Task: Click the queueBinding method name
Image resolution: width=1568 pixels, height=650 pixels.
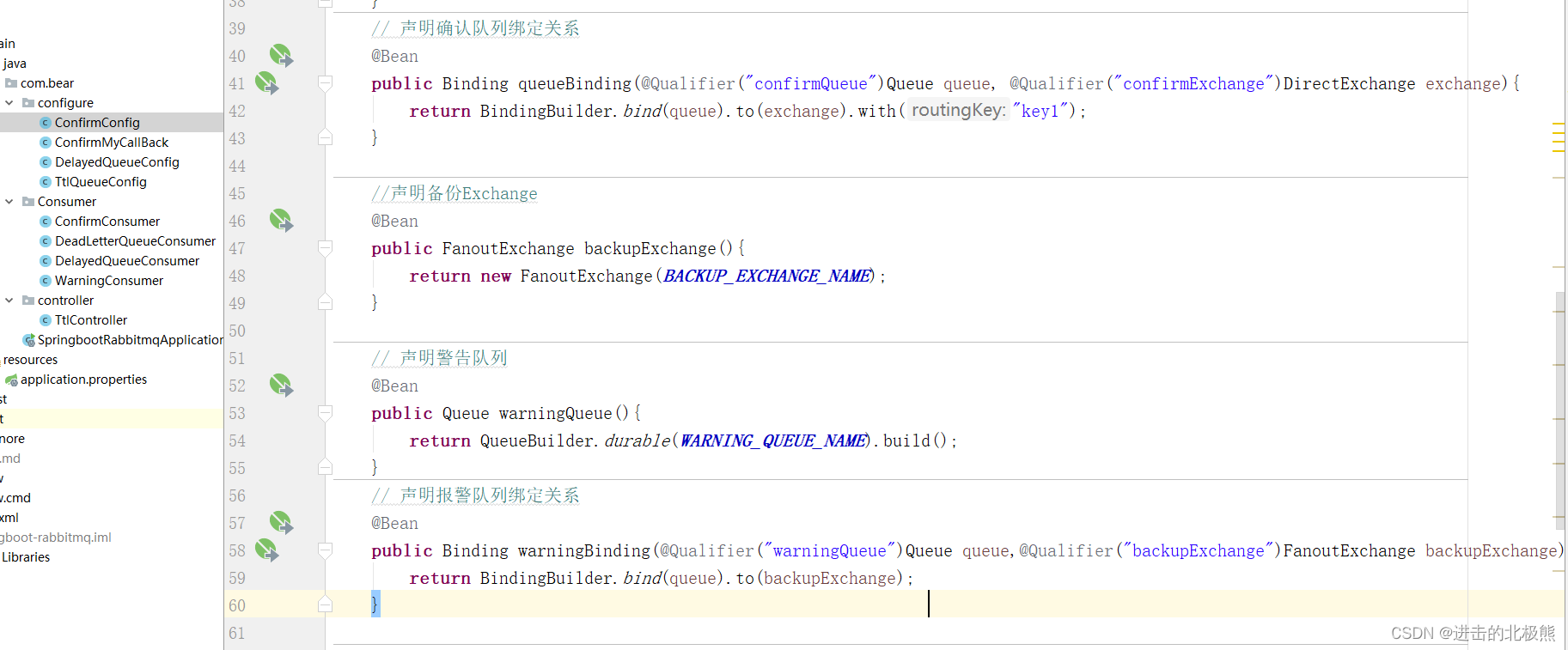Action: pos(575,83)
